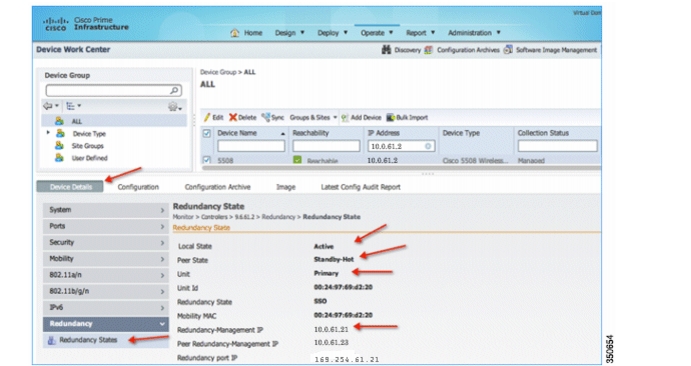Click the 5508 device name
Image resolution: width=691 pixels, height=366 pixels.
tap(225, 161)
